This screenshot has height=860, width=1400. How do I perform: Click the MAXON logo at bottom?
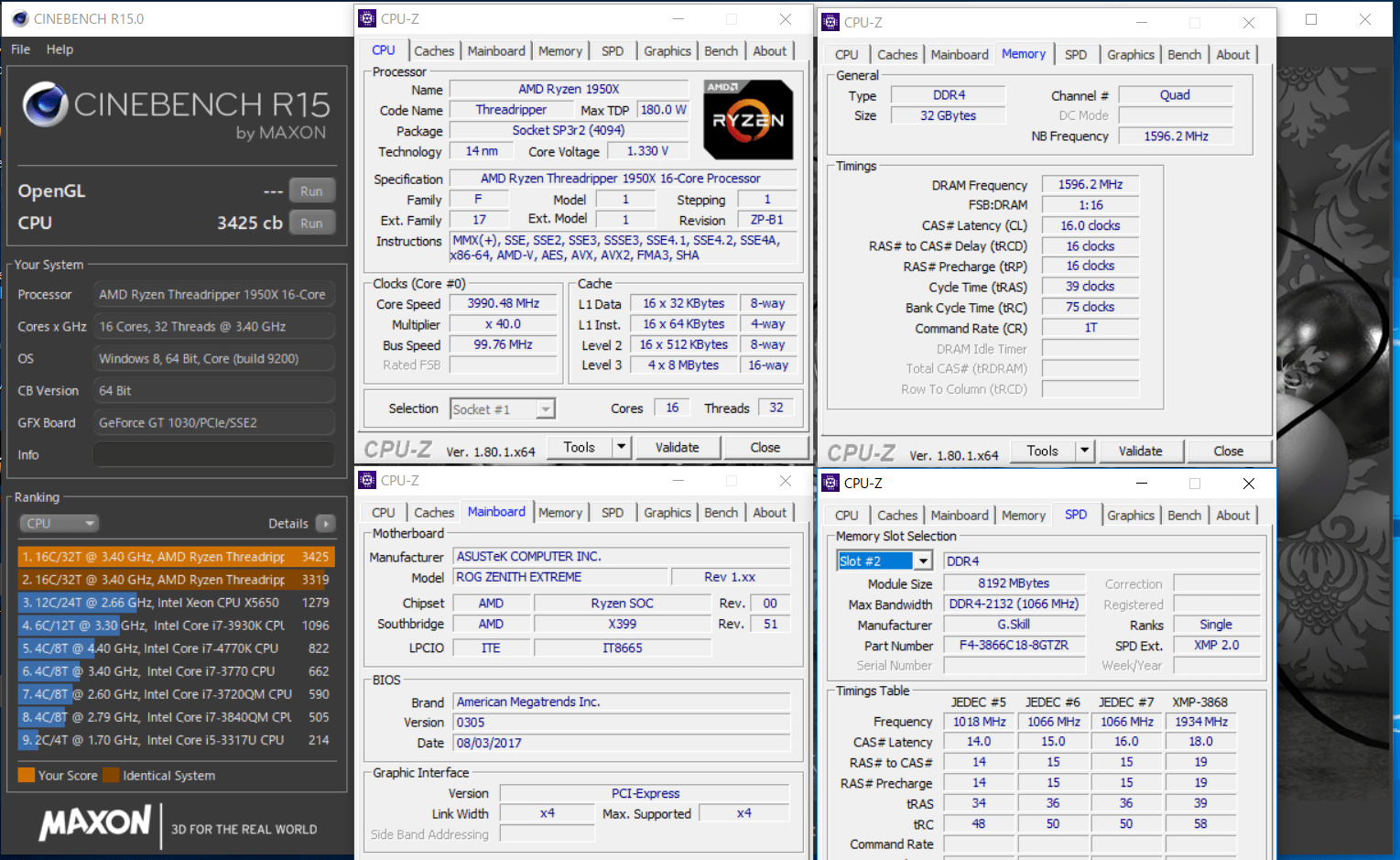[94, 822]
